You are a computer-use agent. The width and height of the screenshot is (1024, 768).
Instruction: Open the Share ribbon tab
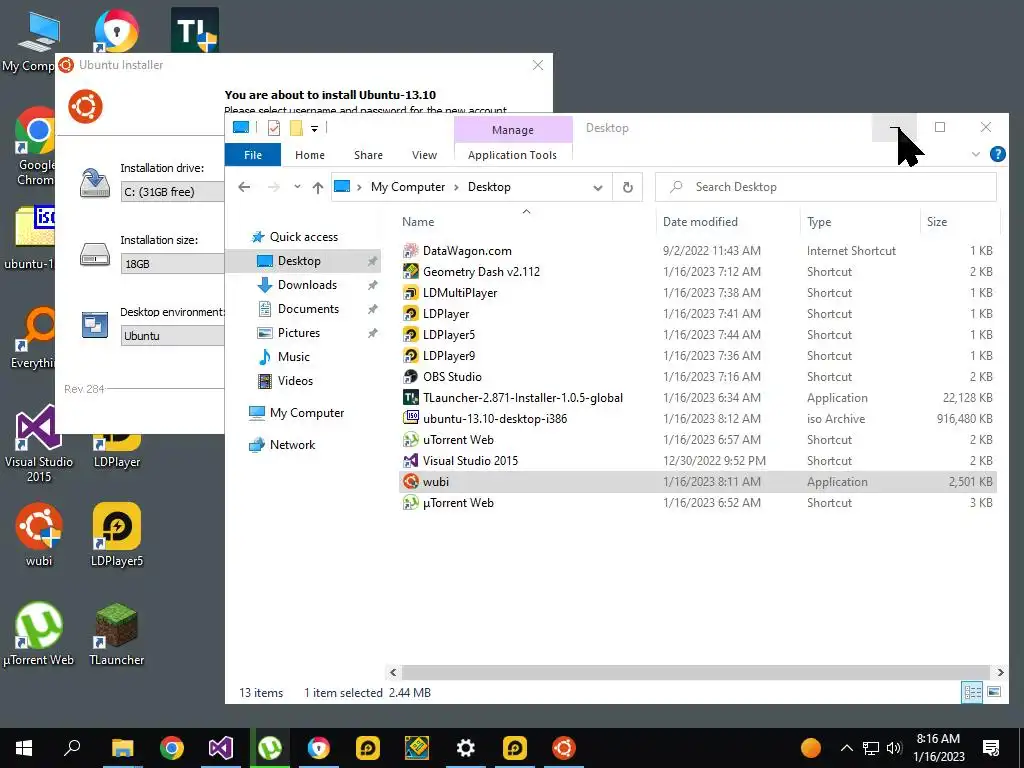(x=368, y=155)
